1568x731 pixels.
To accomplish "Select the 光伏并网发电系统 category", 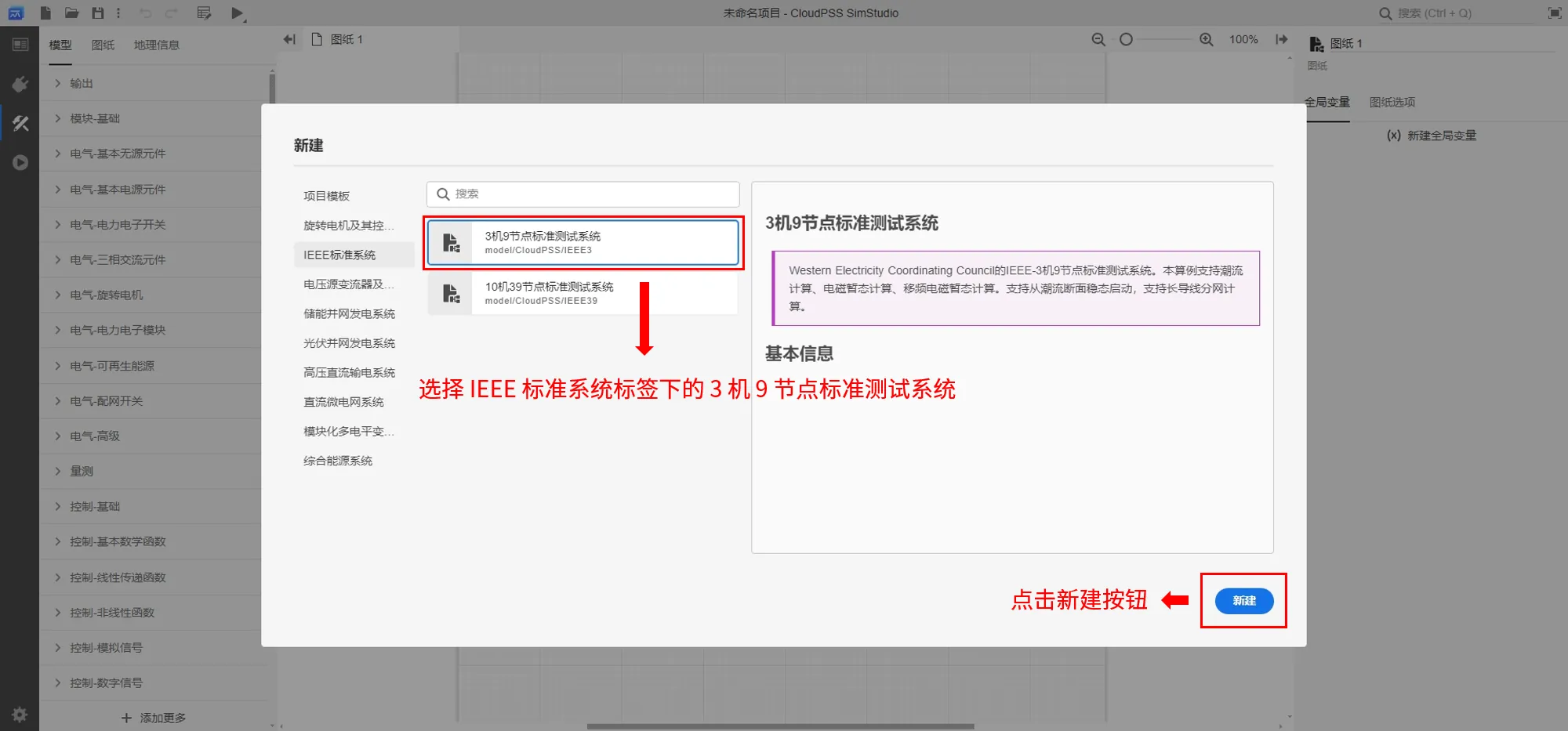I will [354, 343].
